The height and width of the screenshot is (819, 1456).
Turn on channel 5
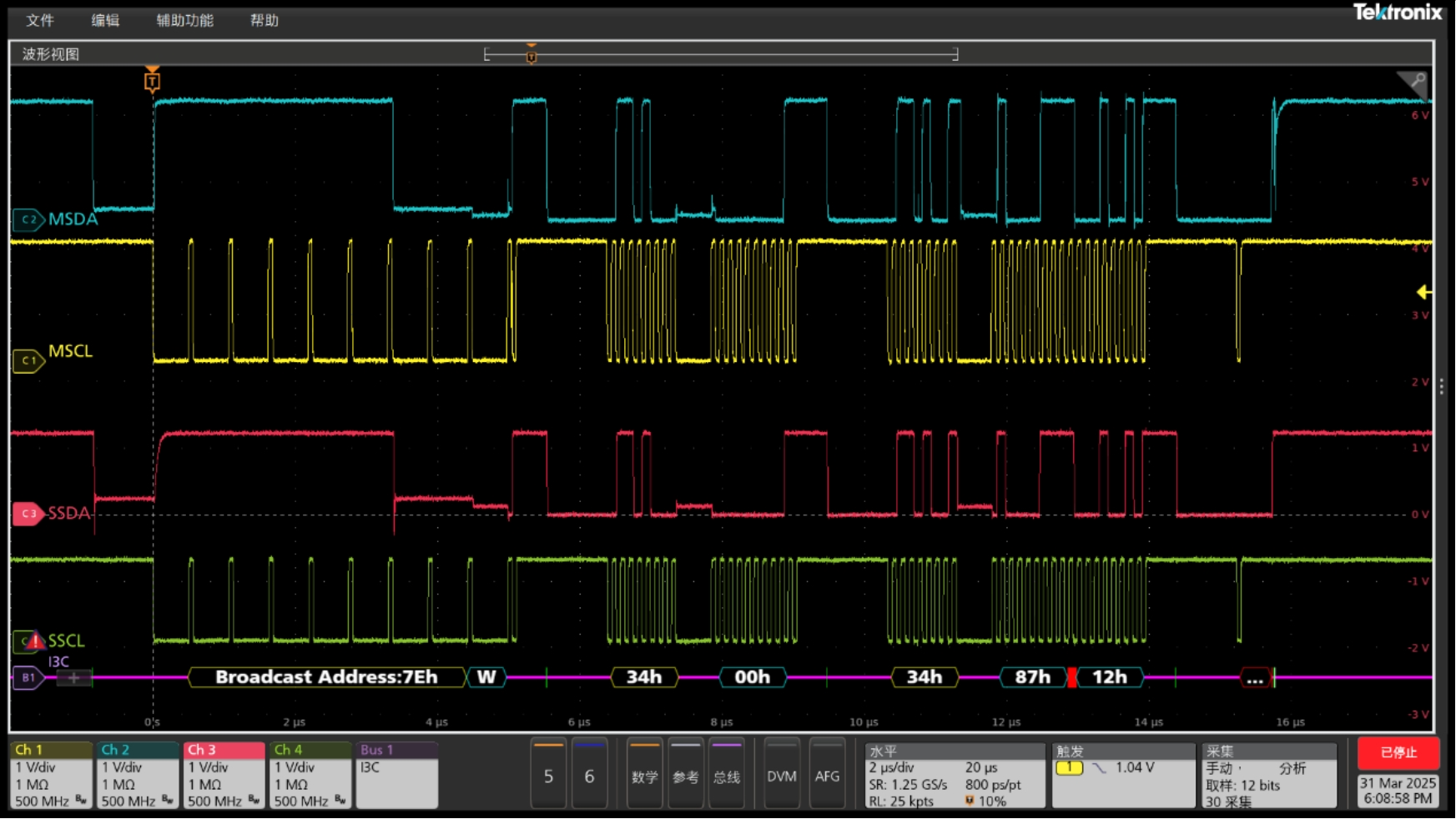coord(548,776)
